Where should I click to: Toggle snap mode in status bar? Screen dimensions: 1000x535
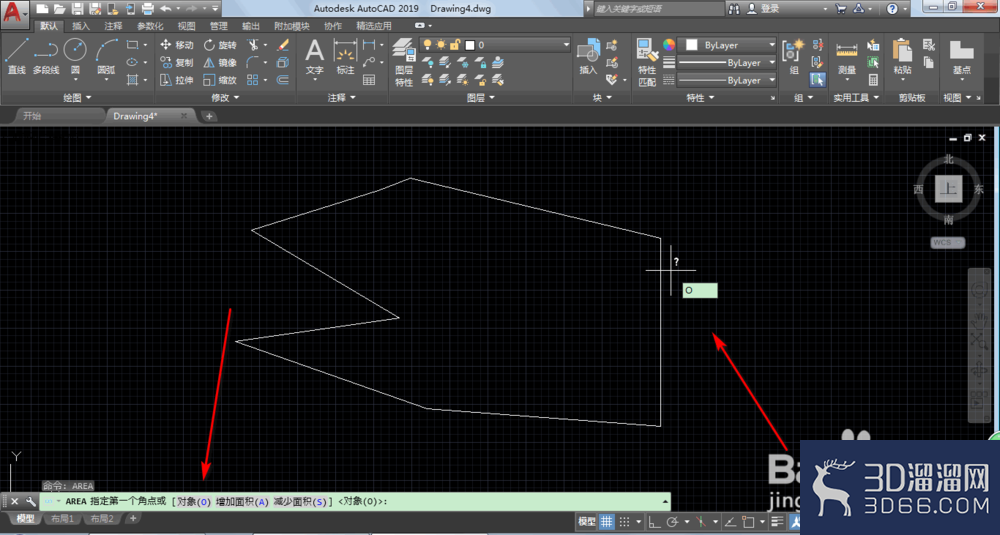(624, 522)
